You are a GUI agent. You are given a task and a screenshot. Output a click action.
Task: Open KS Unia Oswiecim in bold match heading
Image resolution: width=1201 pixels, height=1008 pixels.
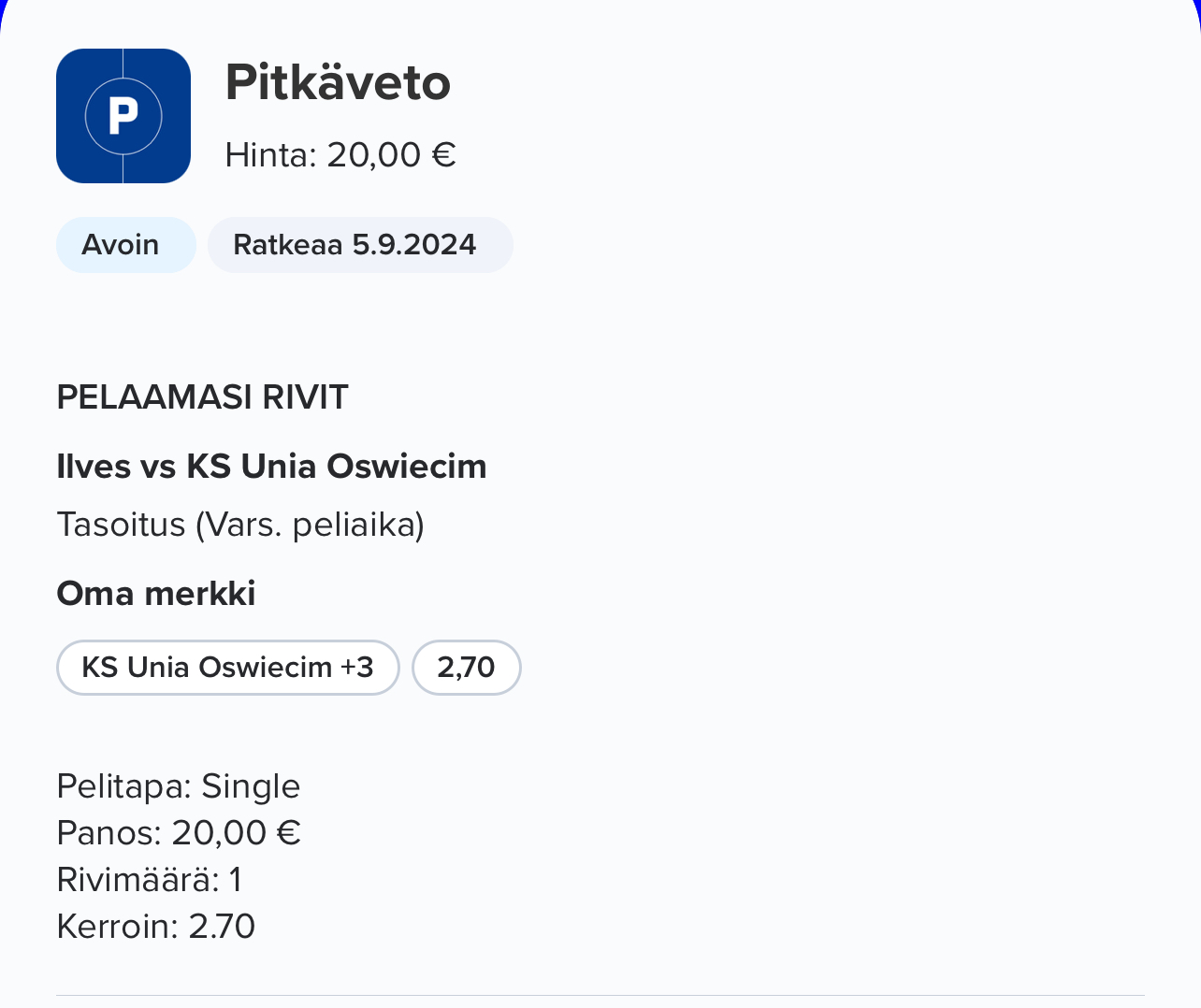tap(337, 466)
